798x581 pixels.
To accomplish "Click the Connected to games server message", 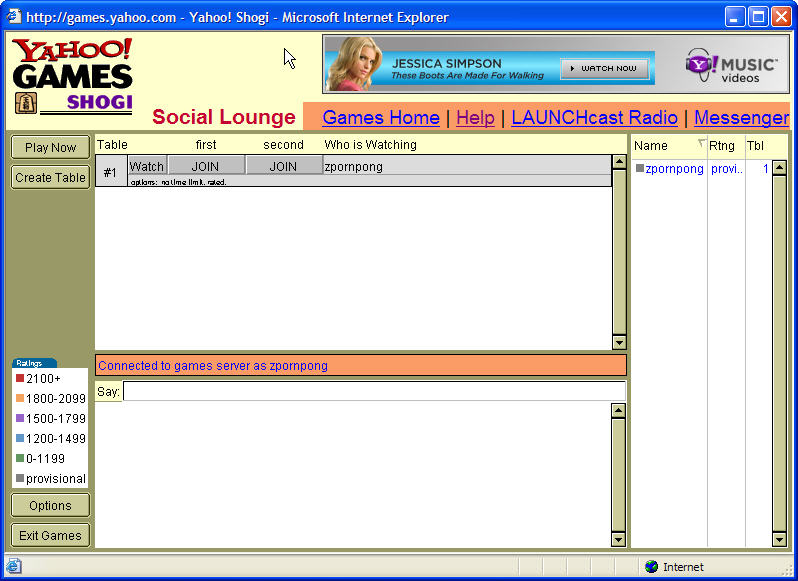I will (213, 366).
